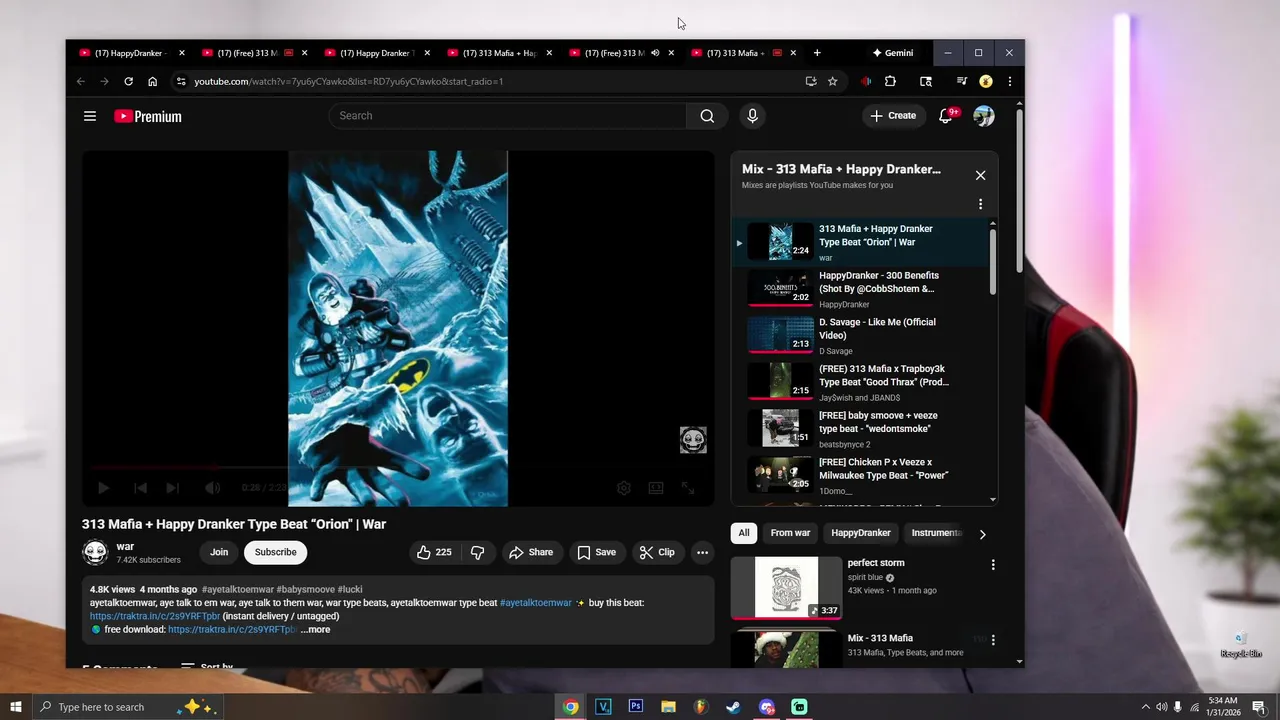The height and width of the screenshot is (720, 1280).
Task: Start voice search with microphone icon
Action: (x=753, y=116)
